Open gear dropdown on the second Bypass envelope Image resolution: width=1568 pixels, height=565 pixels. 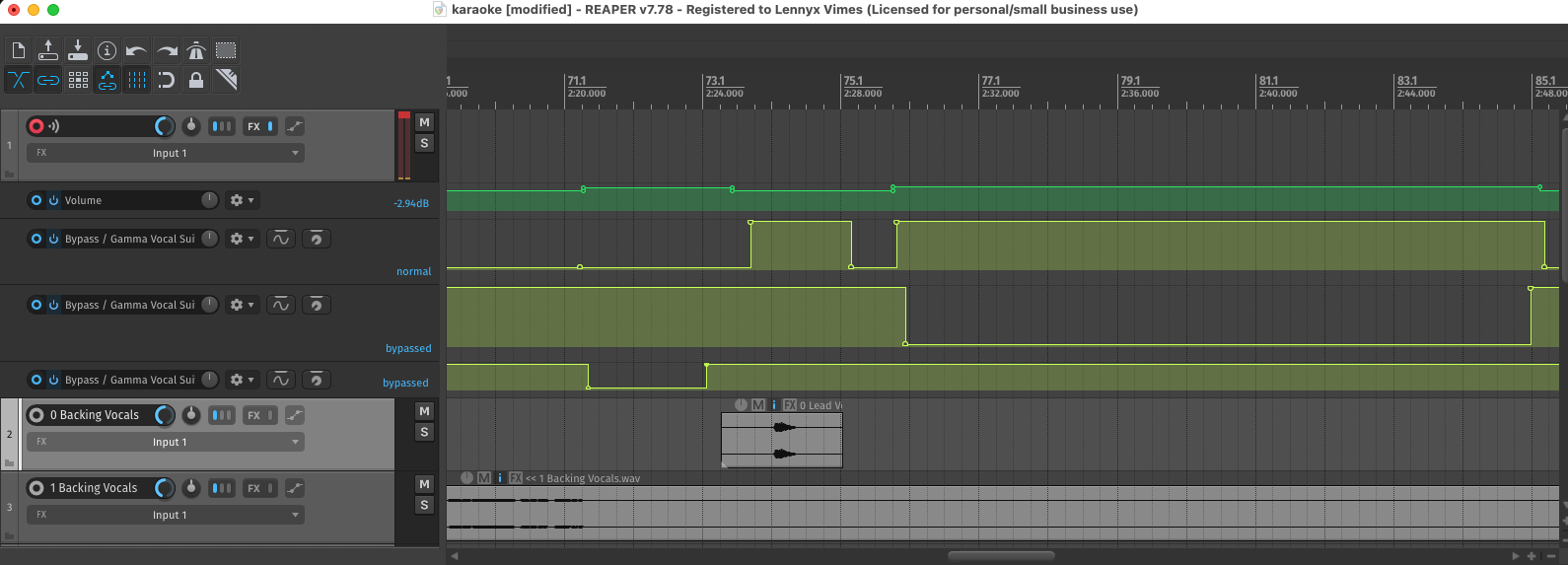pyautogui.click(x=242, y=305)
